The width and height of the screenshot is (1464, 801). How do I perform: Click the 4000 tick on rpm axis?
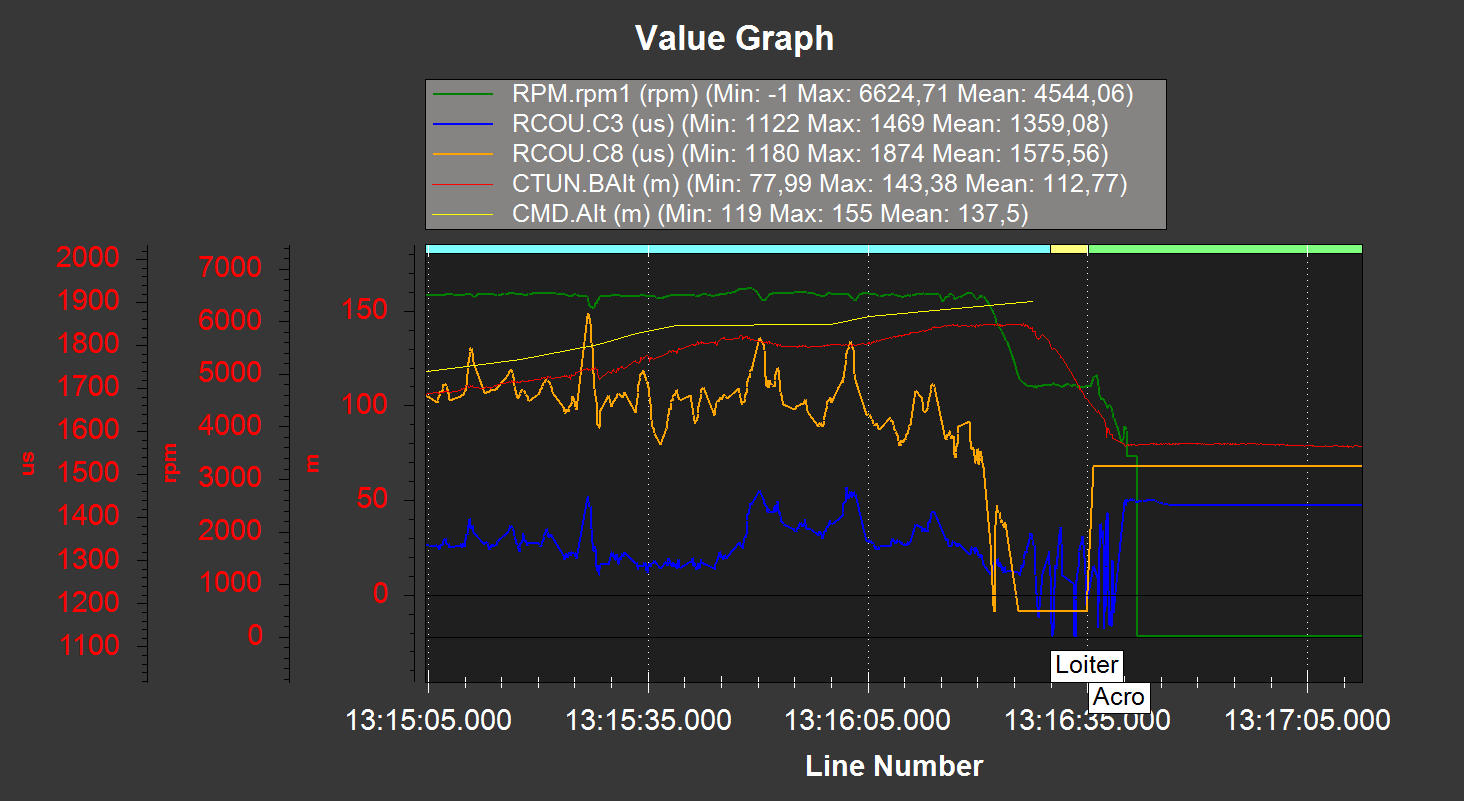pyautogui.click(x=231, y=425)
